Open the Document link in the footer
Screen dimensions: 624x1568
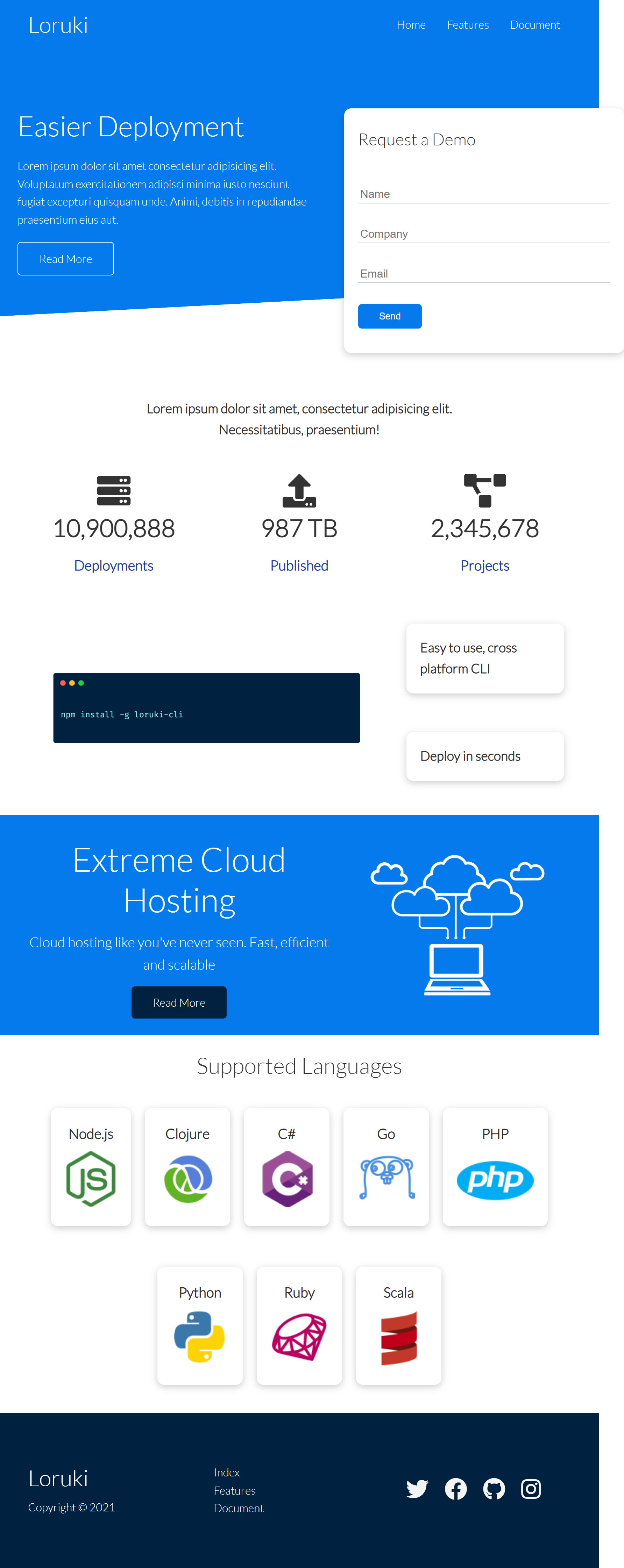point(239,1508)
